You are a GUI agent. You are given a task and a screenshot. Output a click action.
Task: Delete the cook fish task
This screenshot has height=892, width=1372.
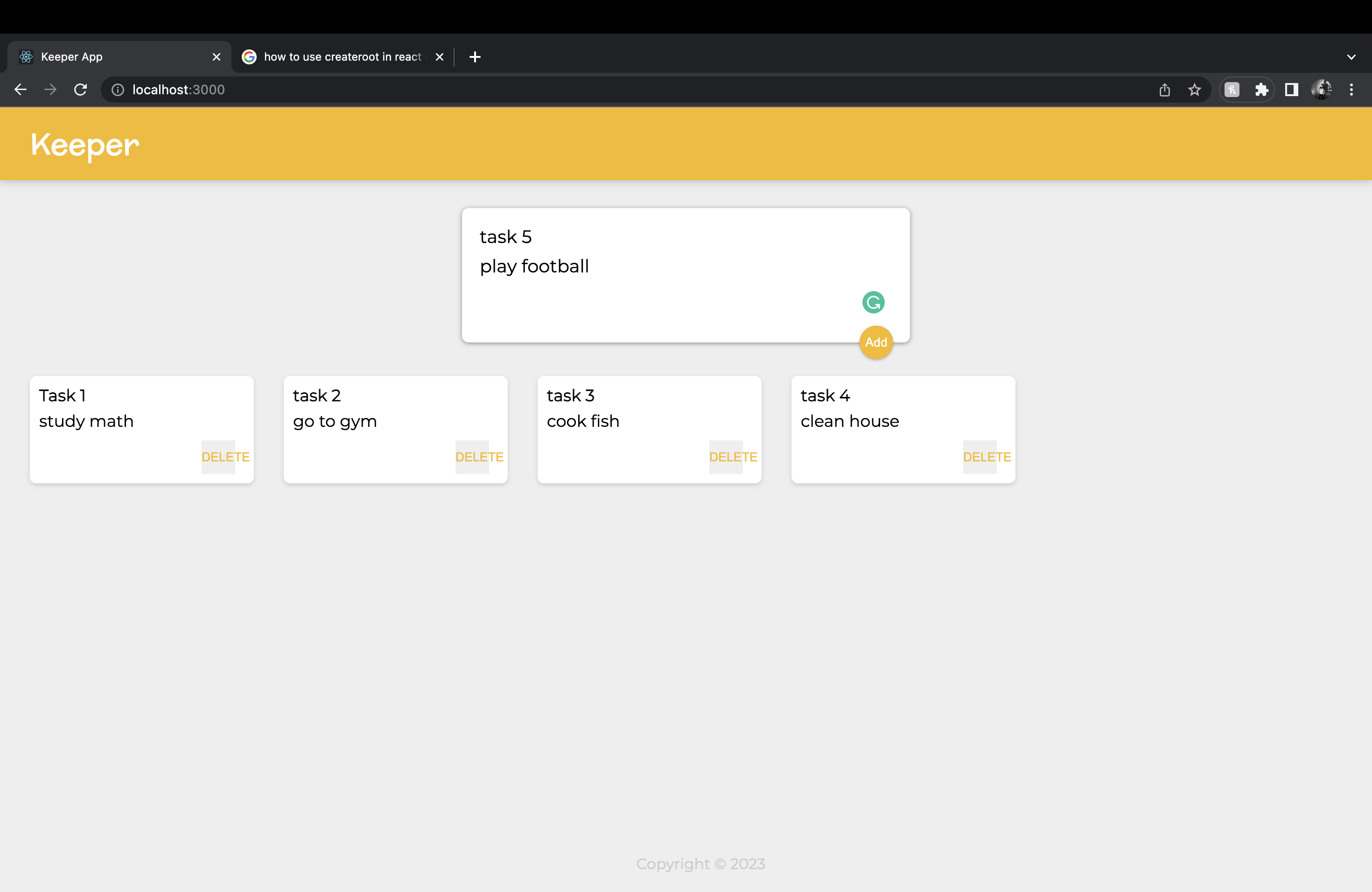coord(733,456)
